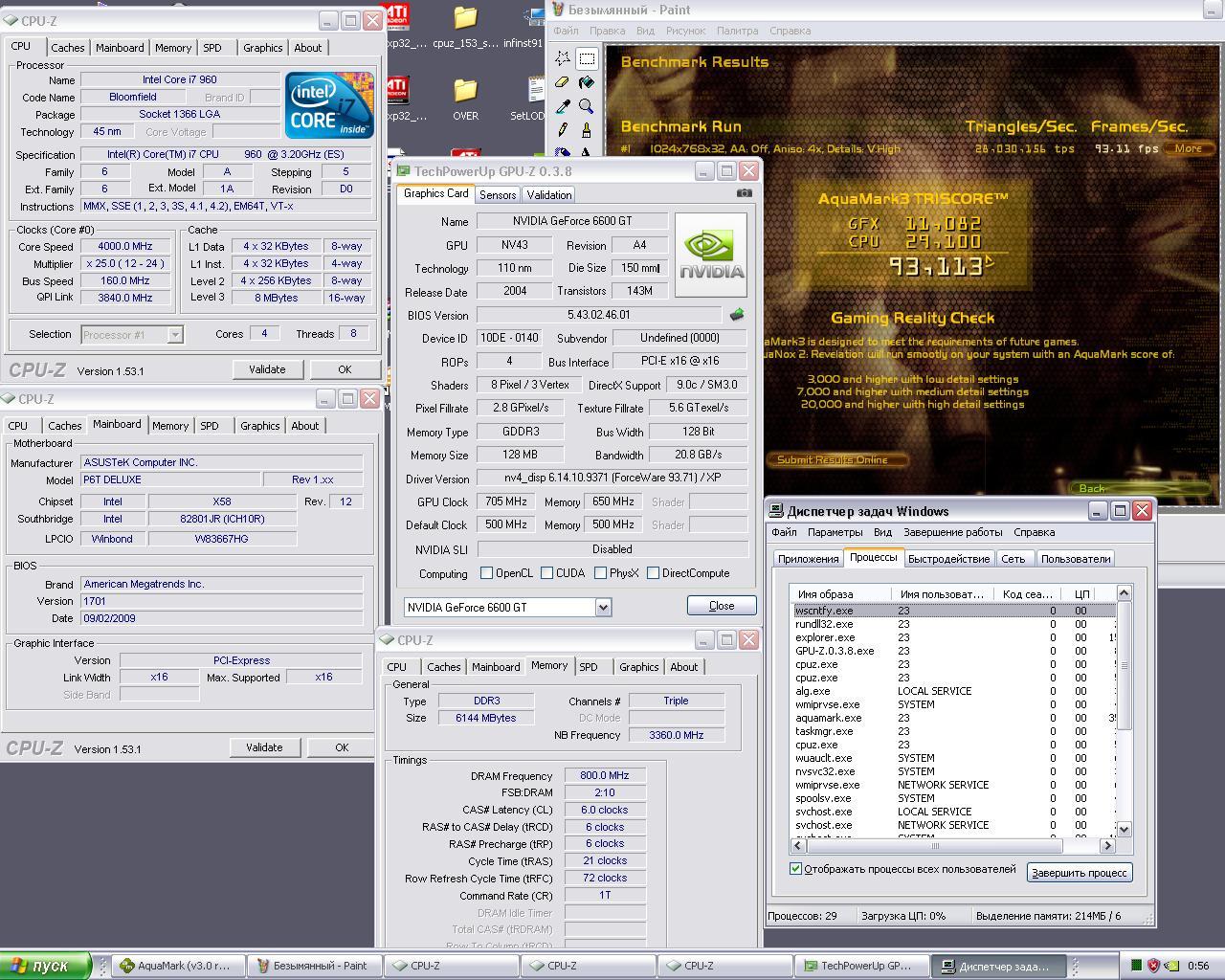Click the More button in AquaMark results
1225x980 pixels.
point(1189,148)
